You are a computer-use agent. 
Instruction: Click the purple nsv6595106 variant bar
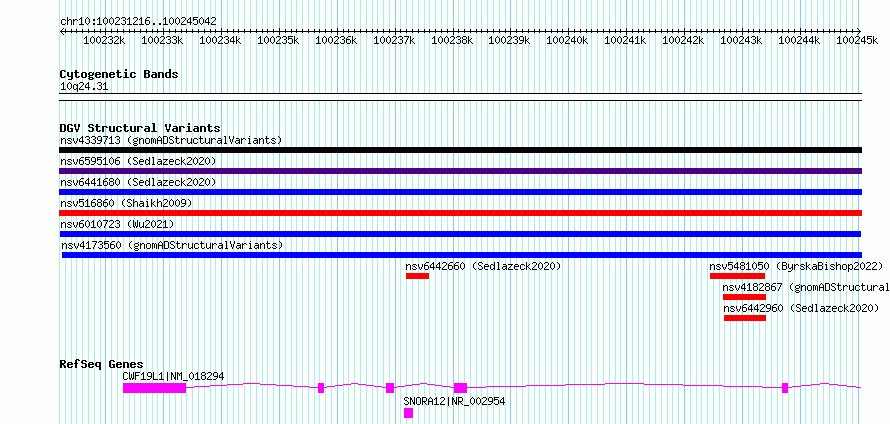tap(460, 171)
